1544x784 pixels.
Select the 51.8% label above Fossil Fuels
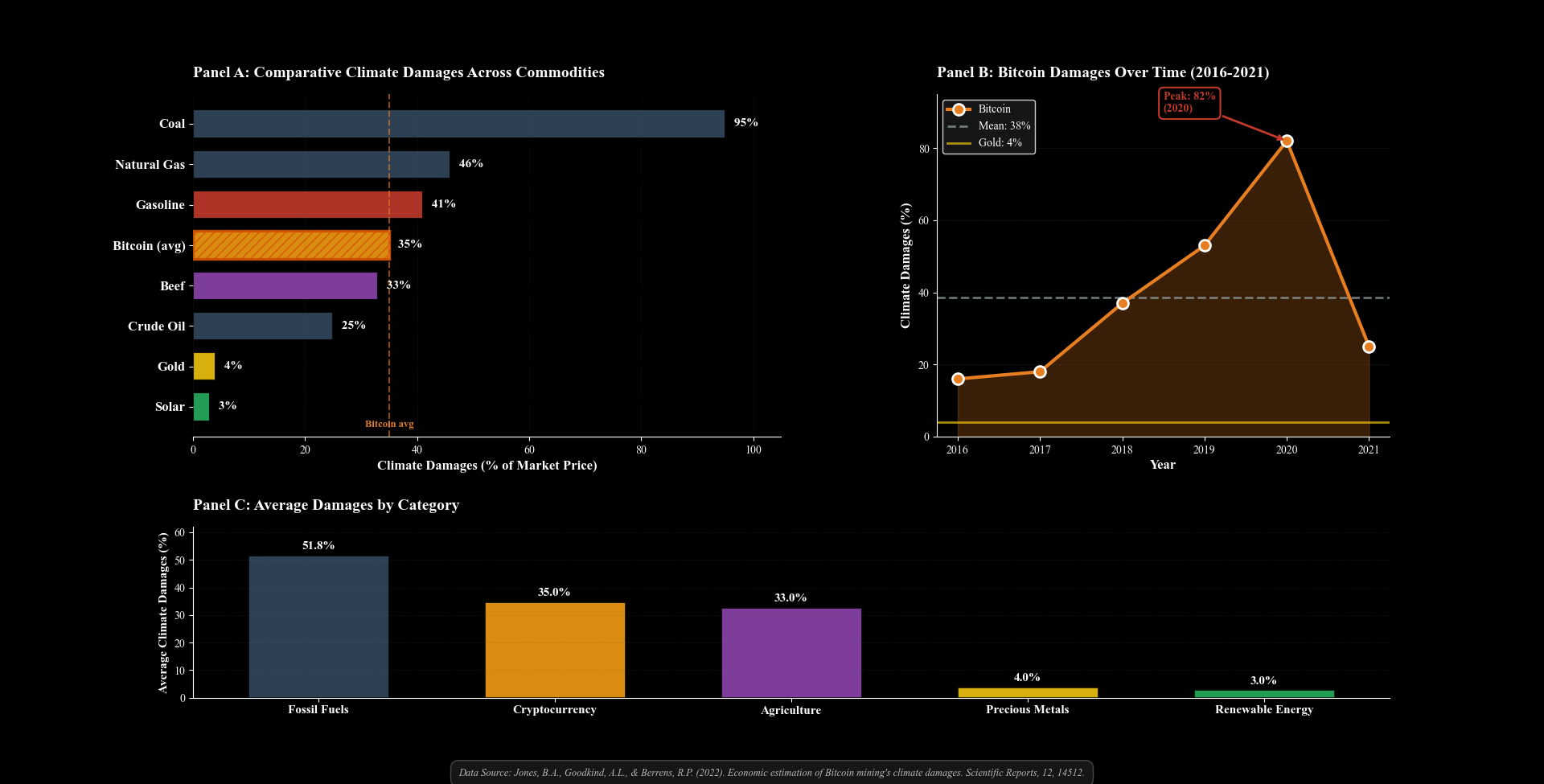click(318, 545)
